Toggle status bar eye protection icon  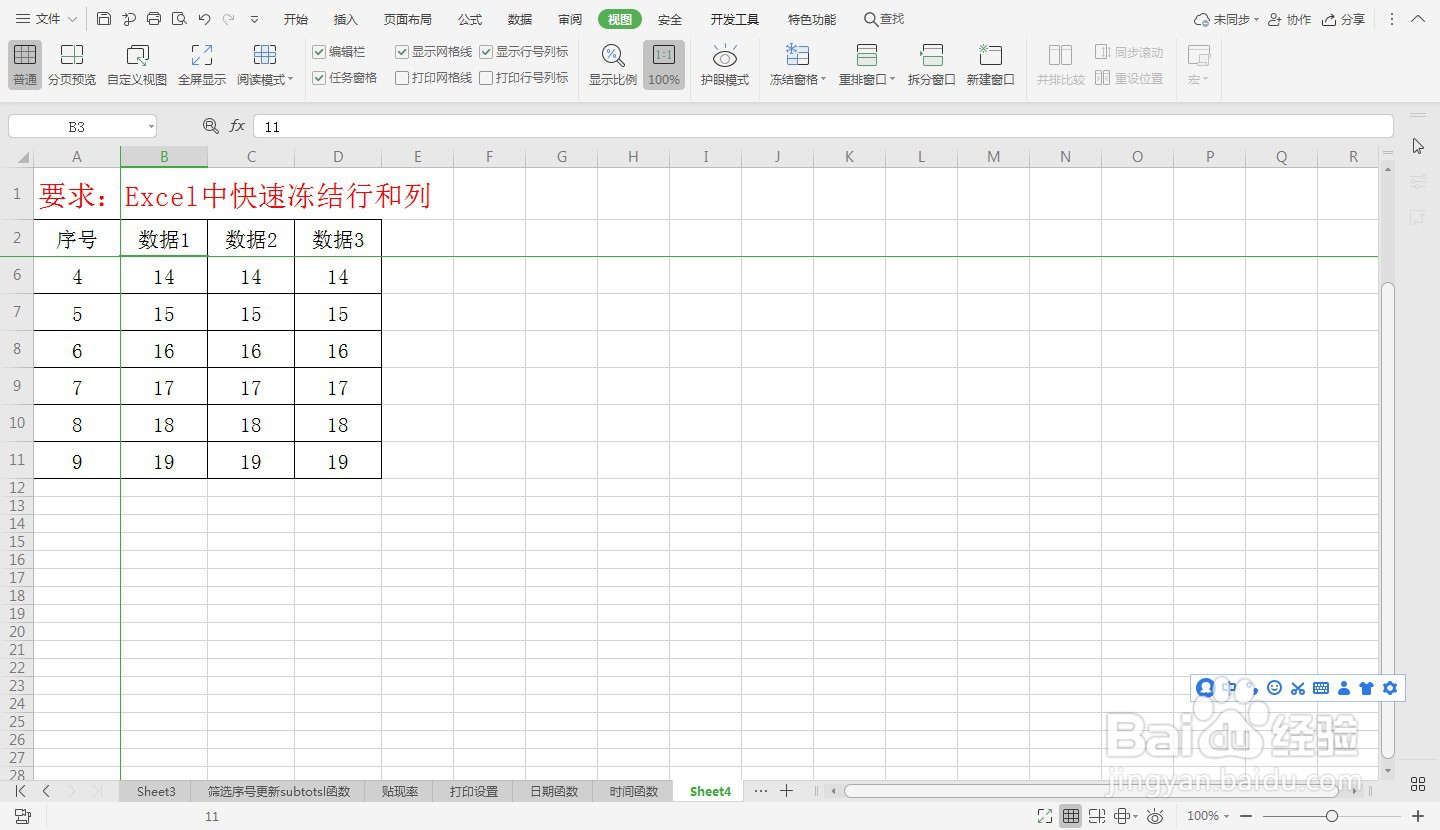click(x=1155, y=816)
